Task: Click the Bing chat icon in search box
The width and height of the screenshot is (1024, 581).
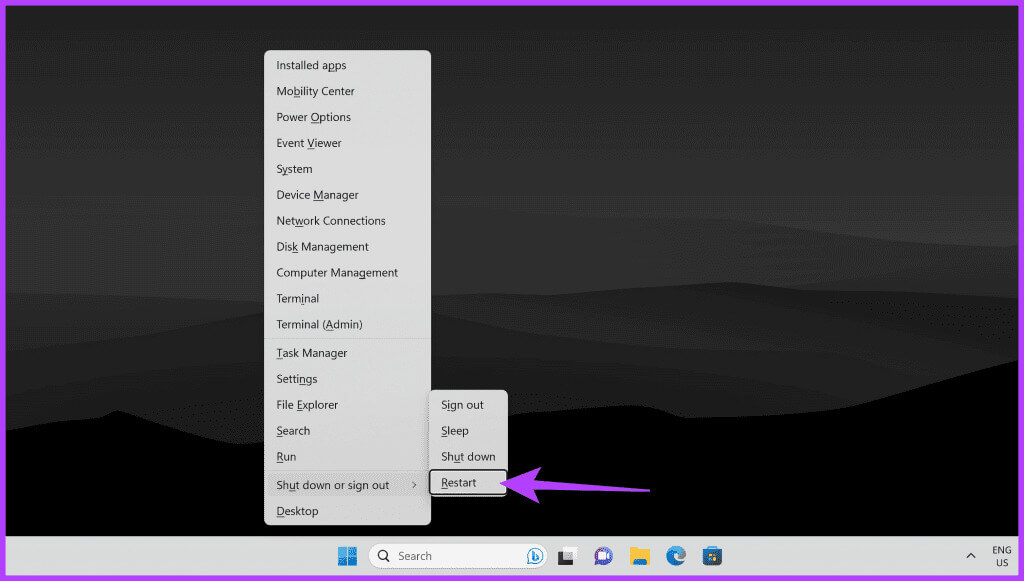Action: pos(535,556)
